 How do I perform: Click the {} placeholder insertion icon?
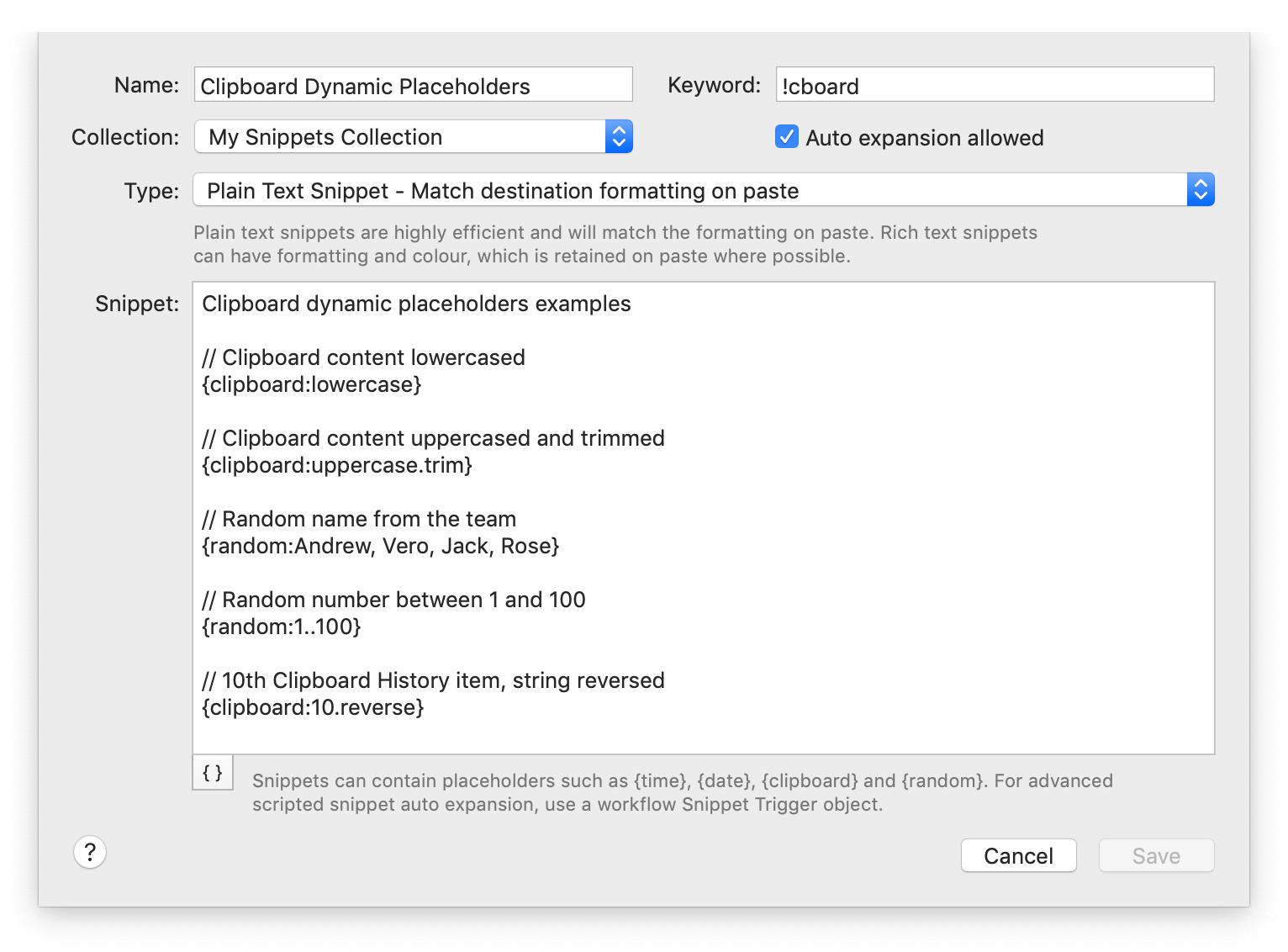[212, 773]
